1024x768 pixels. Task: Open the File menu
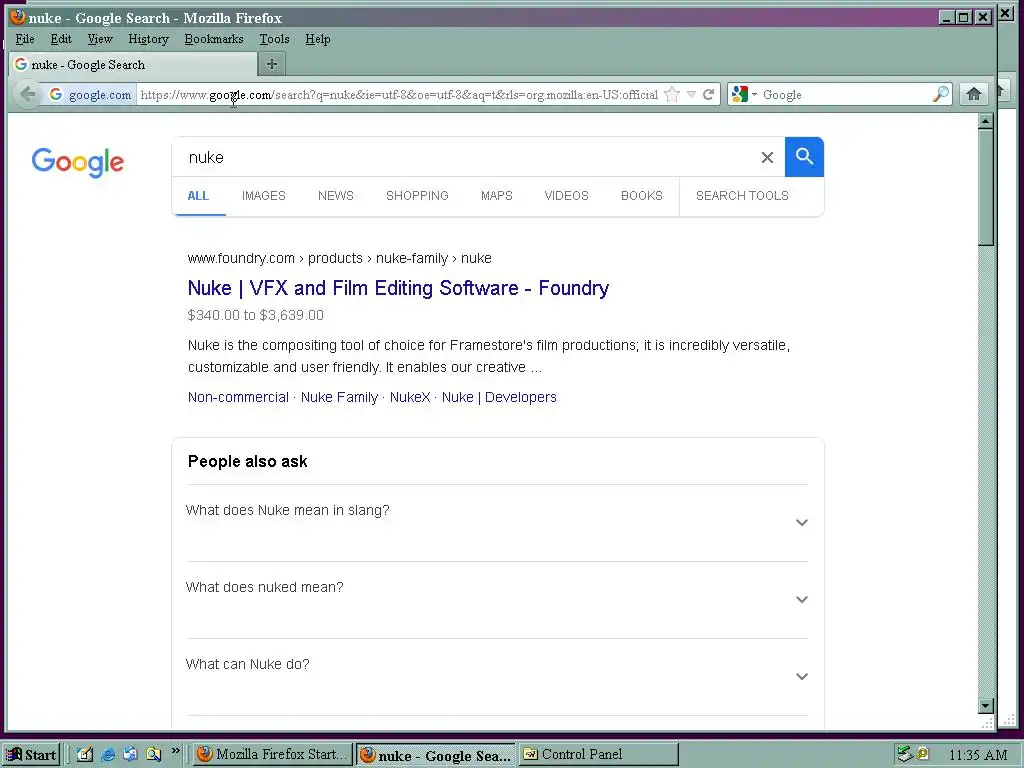25,39
